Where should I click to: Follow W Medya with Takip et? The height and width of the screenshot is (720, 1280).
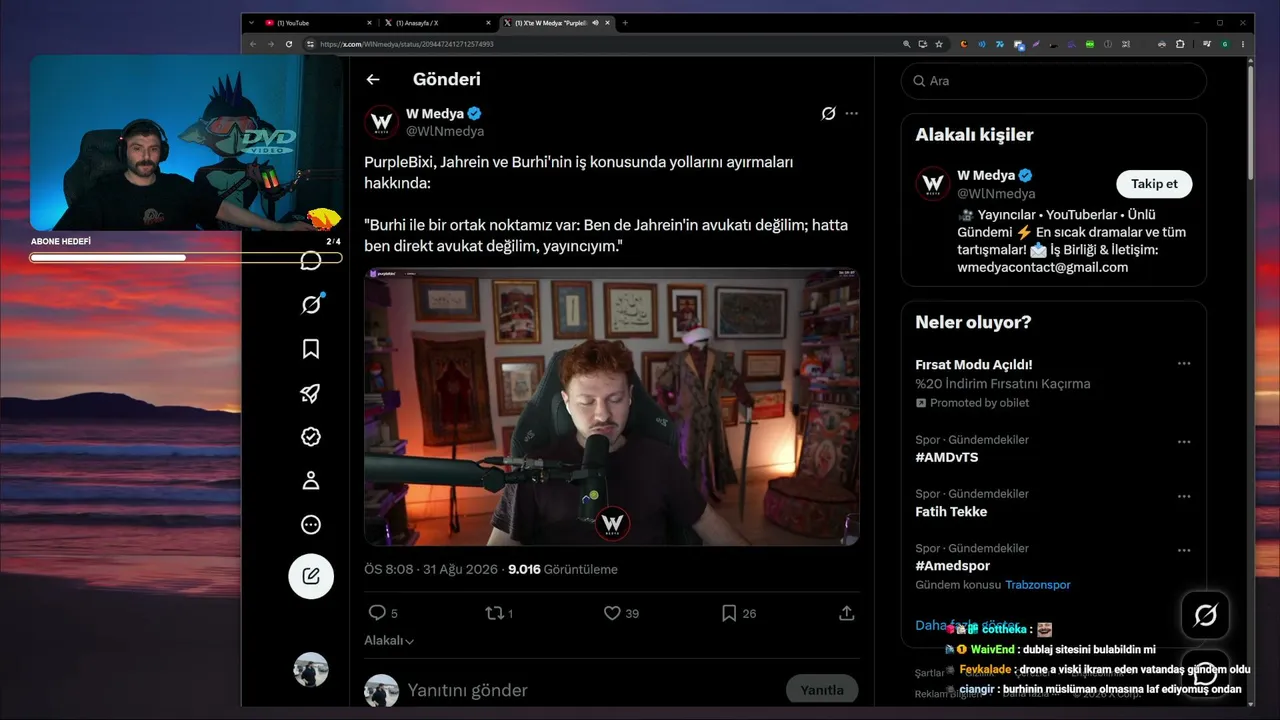(x=1154, y=184)
